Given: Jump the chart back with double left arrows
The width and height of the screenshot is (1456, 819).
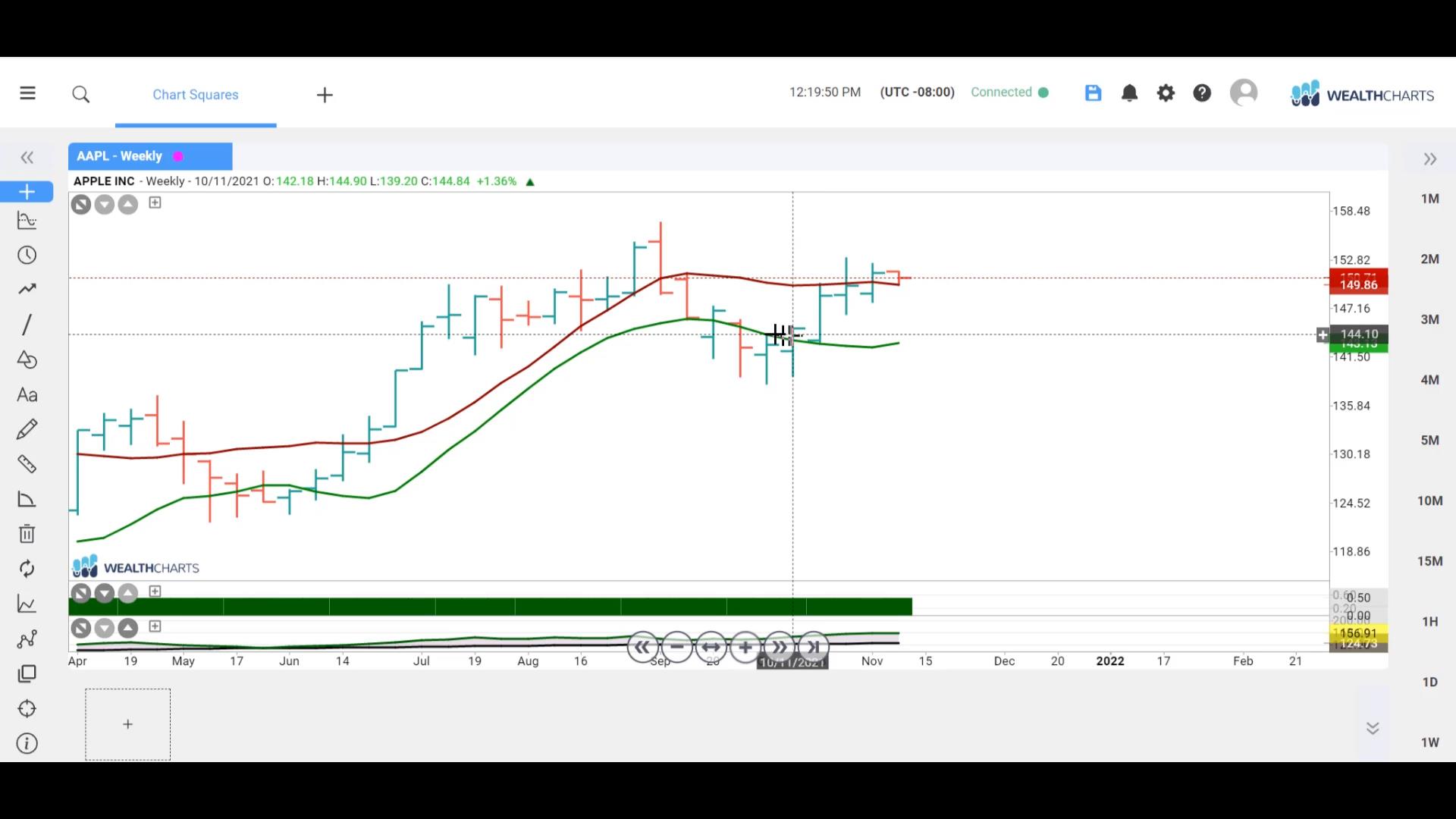Looking at the screenshot, I should 643,647.
